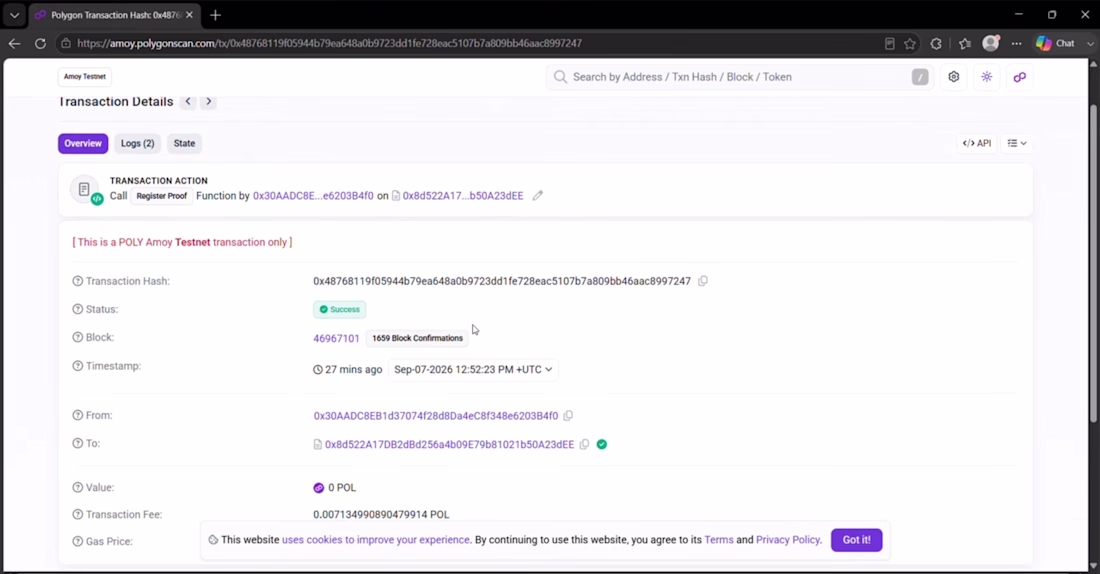
Task: Click the Value help icon
Action: (x=78, y=487)
